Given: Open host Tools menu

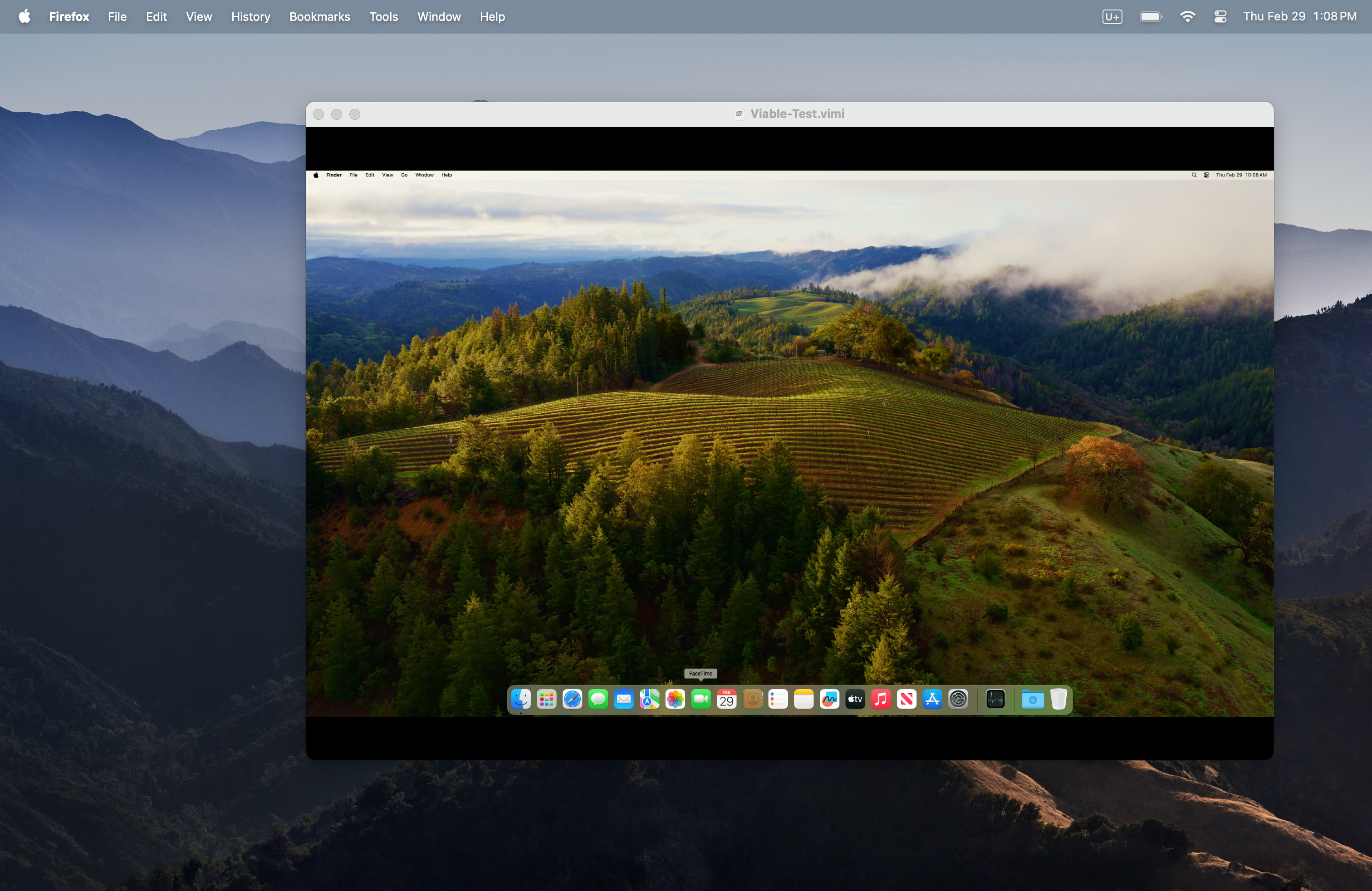Looking at the screenshot, I should point(384,17).
